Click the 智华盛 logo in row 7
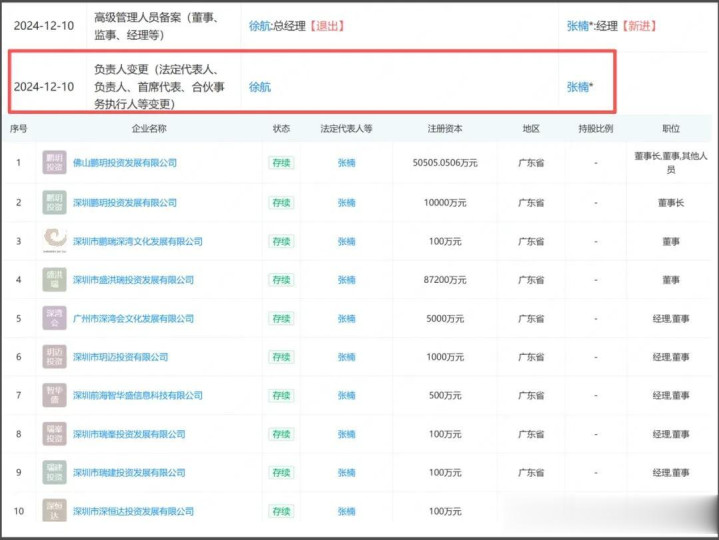Image resolution: width=719 pixels, height=540 pixels. 54,395
